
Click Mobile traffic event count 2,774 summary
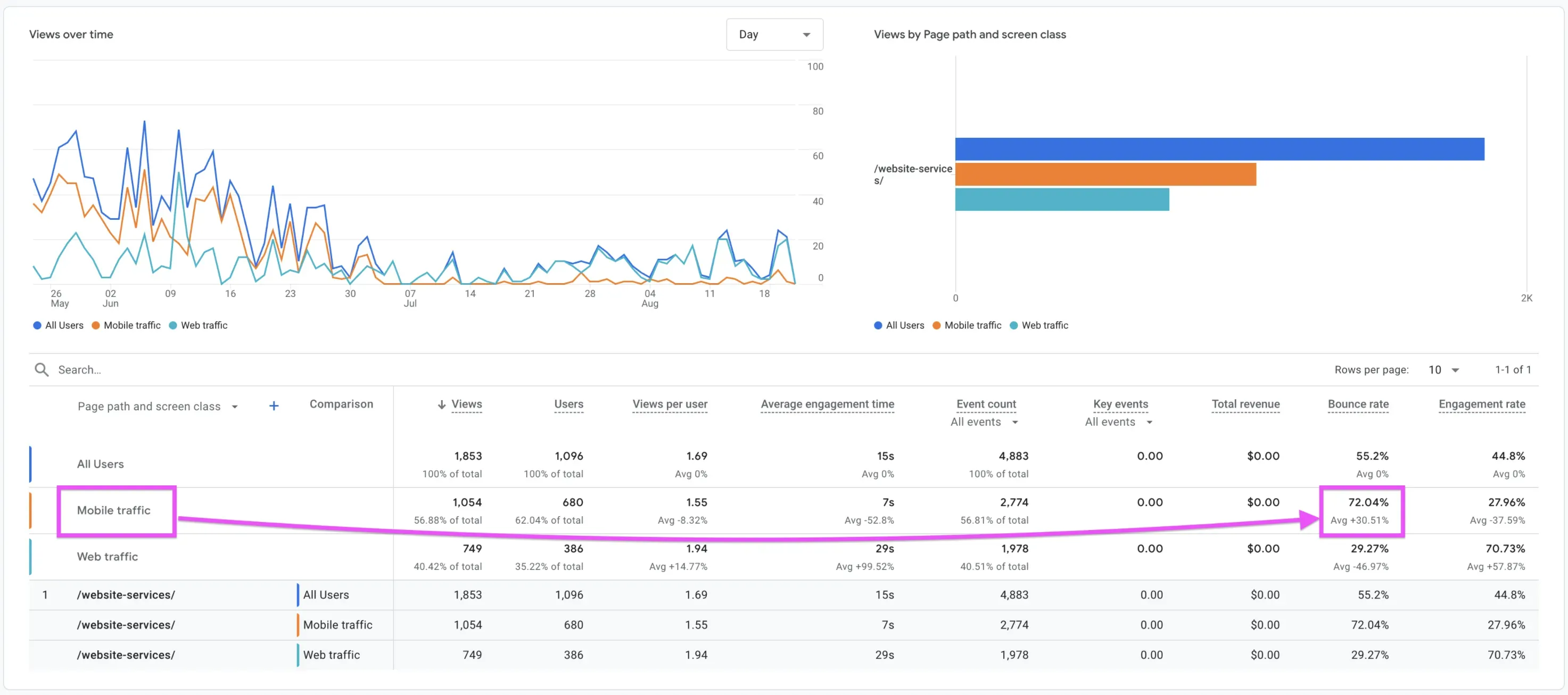pyautogui.click(x=1013, y=502)
